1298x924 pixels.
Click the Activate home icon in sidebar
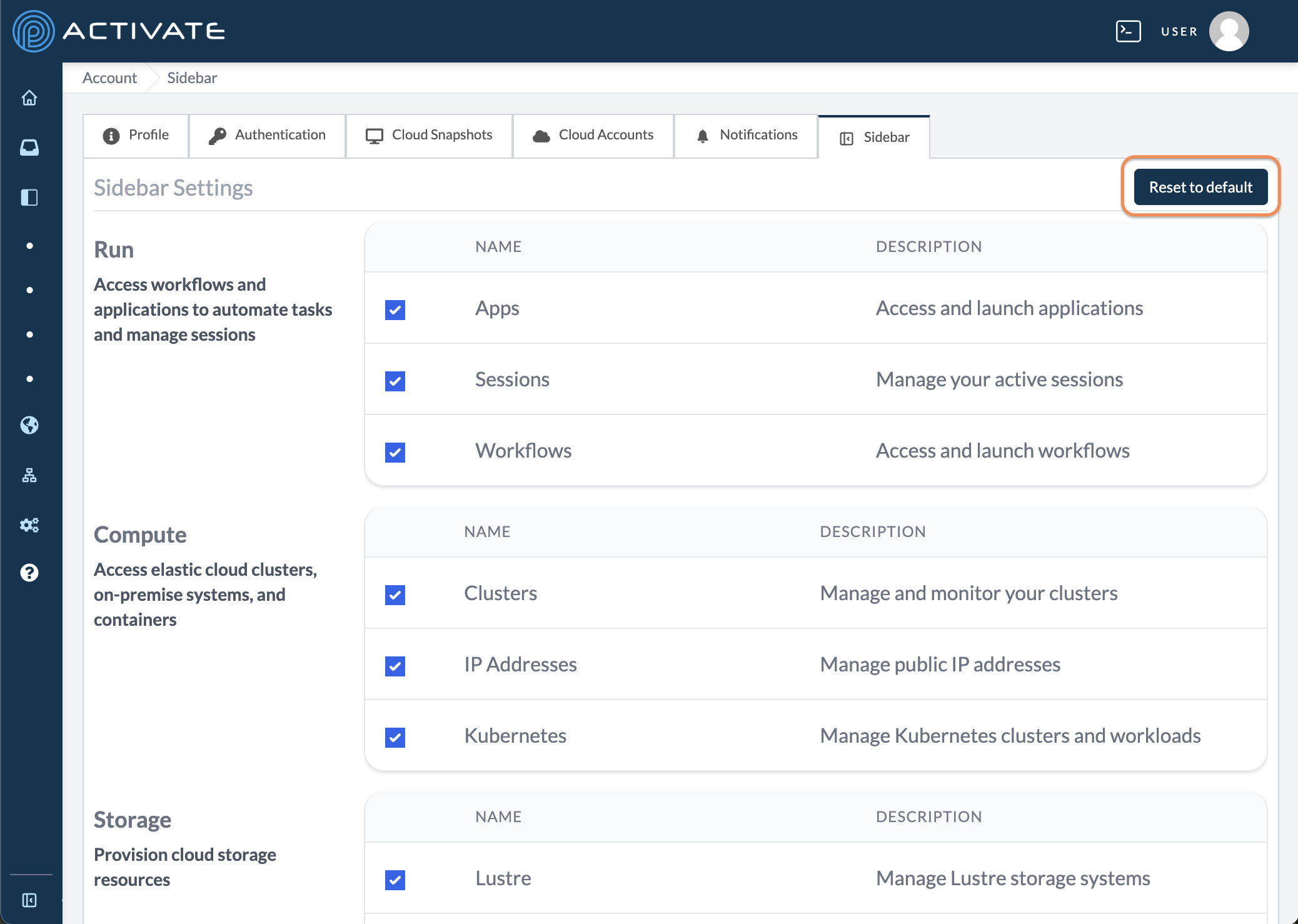pos(30,97)
